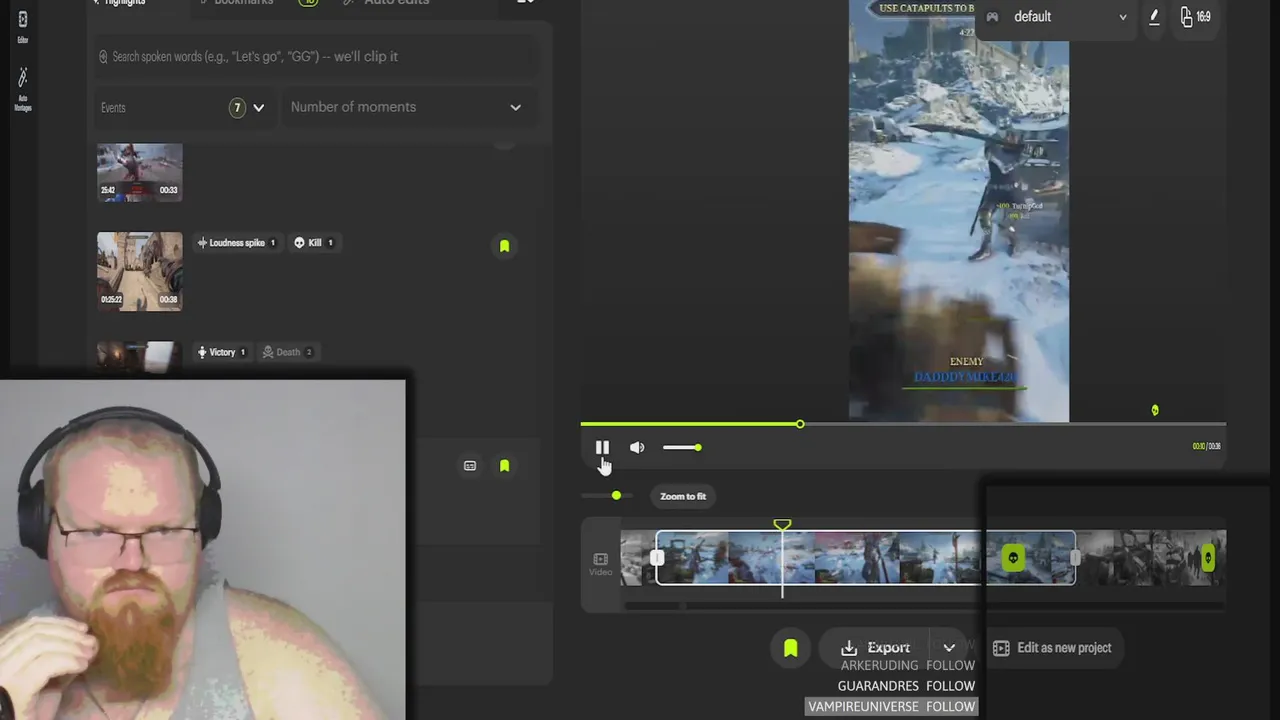Select the Death event tag

(287, 352)
